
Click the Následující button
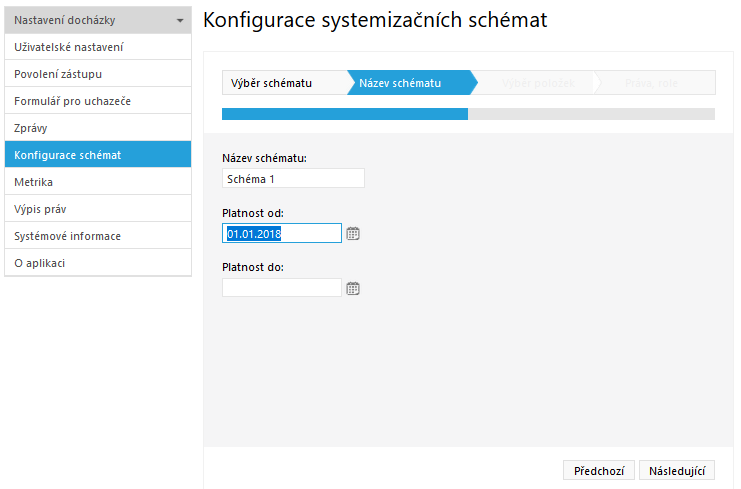[677, 471]
